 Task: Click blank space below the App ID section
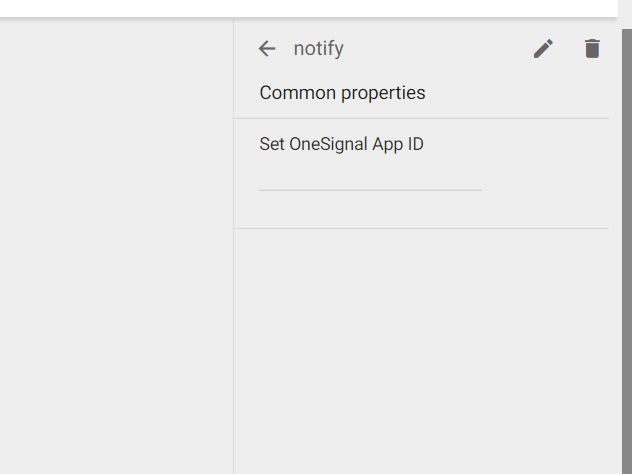[421, 351]
